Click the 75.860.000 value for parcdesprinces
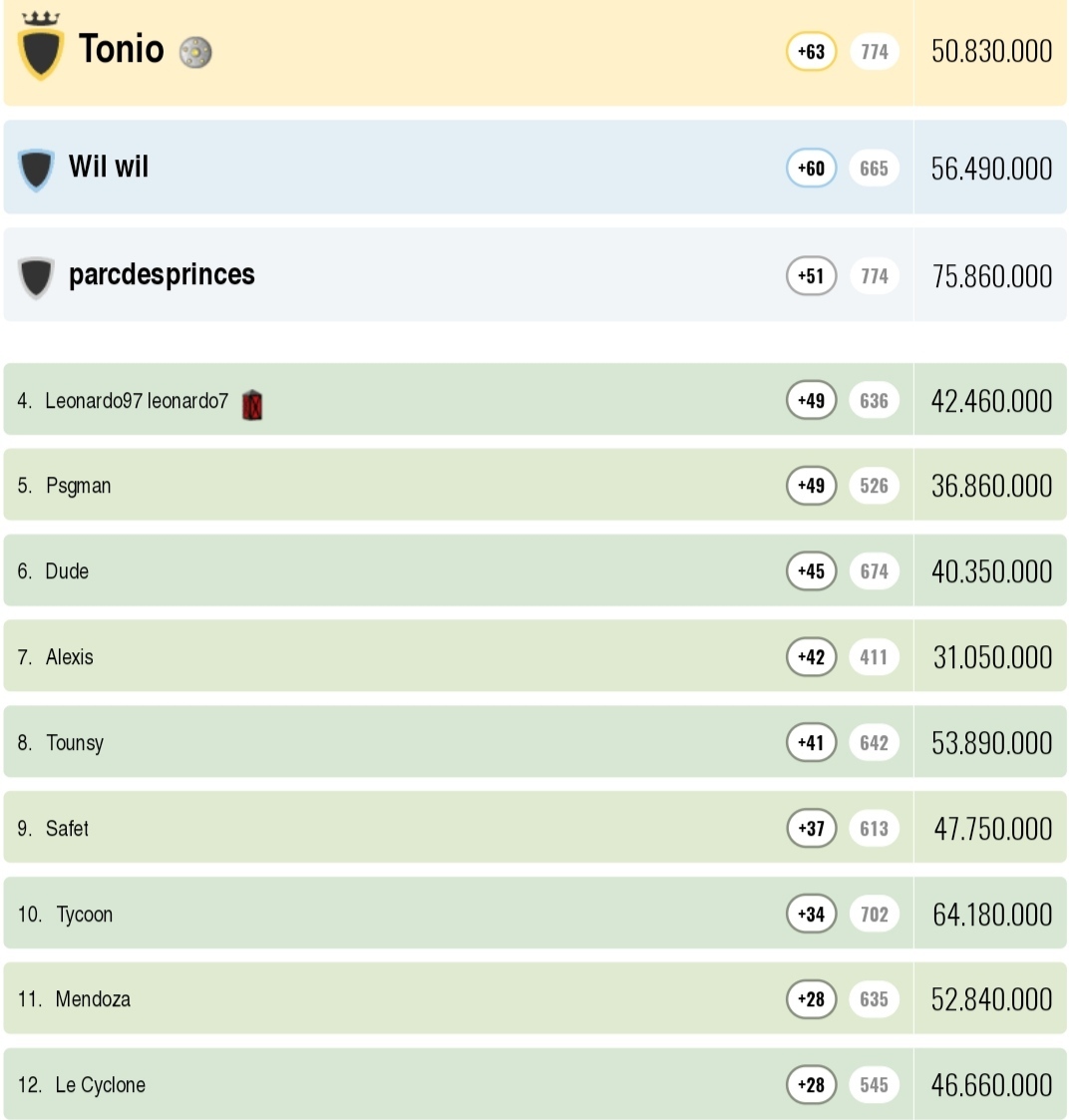This screenshot has height=1120, width=1077. pyautogui.click(x=991, y=276)
